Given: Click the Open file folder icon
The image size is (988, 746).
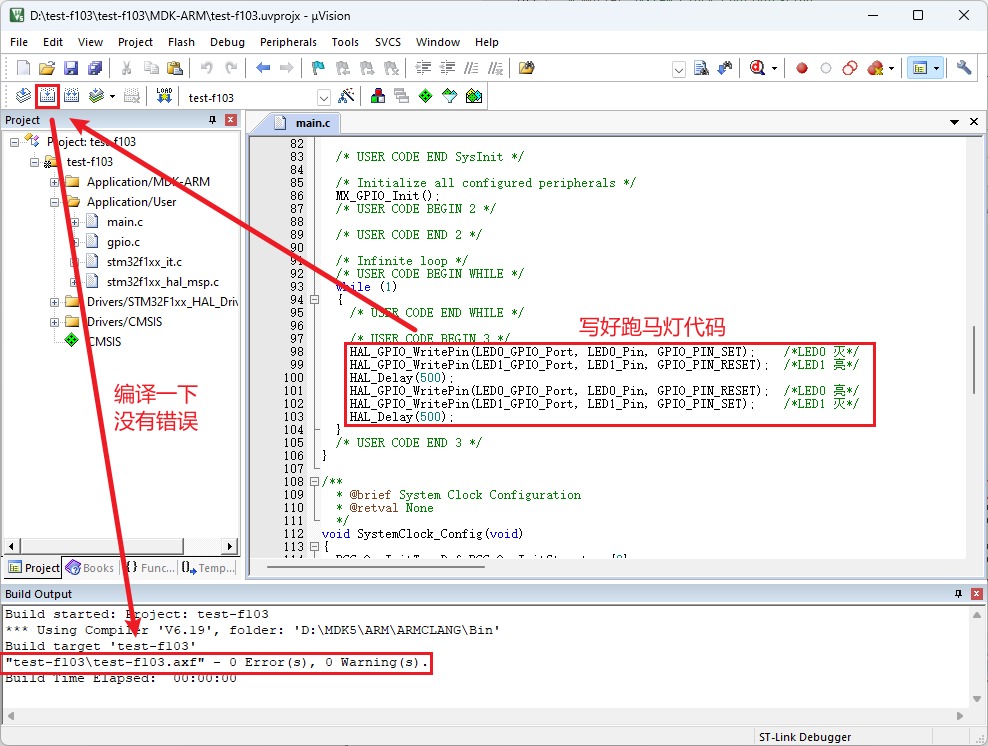Looking at the screenshot, I should tap(47, 68).
